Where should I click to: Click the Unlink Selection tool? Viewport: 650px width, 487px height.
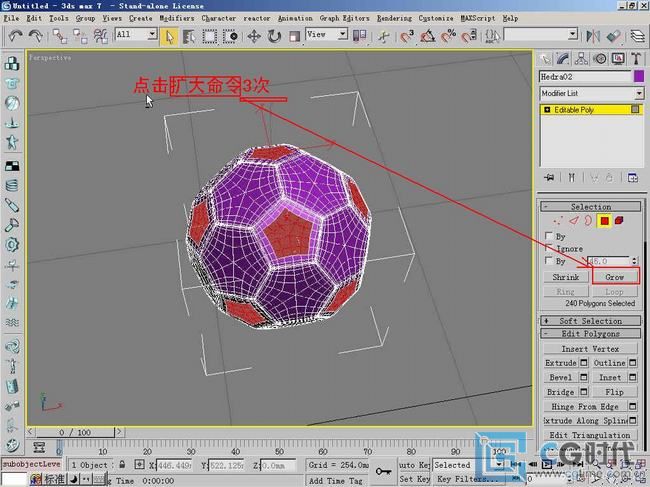pos(80,36)
